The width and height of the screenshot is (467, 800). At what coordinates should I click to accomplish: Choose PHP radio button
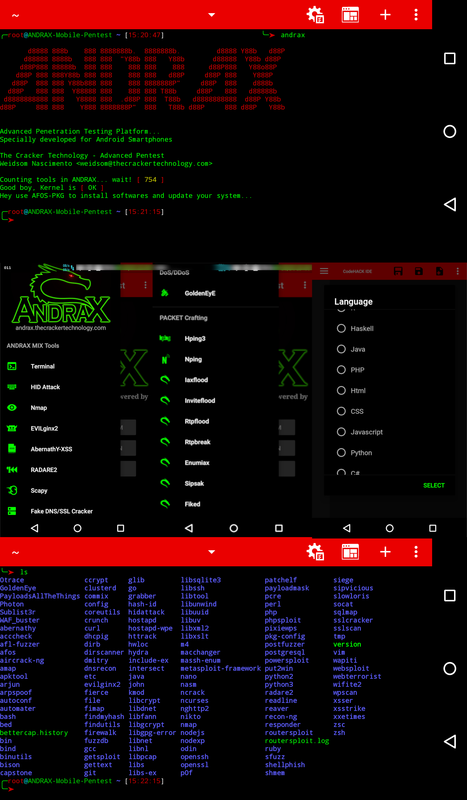pyautogui.click(x=341, y=370)
